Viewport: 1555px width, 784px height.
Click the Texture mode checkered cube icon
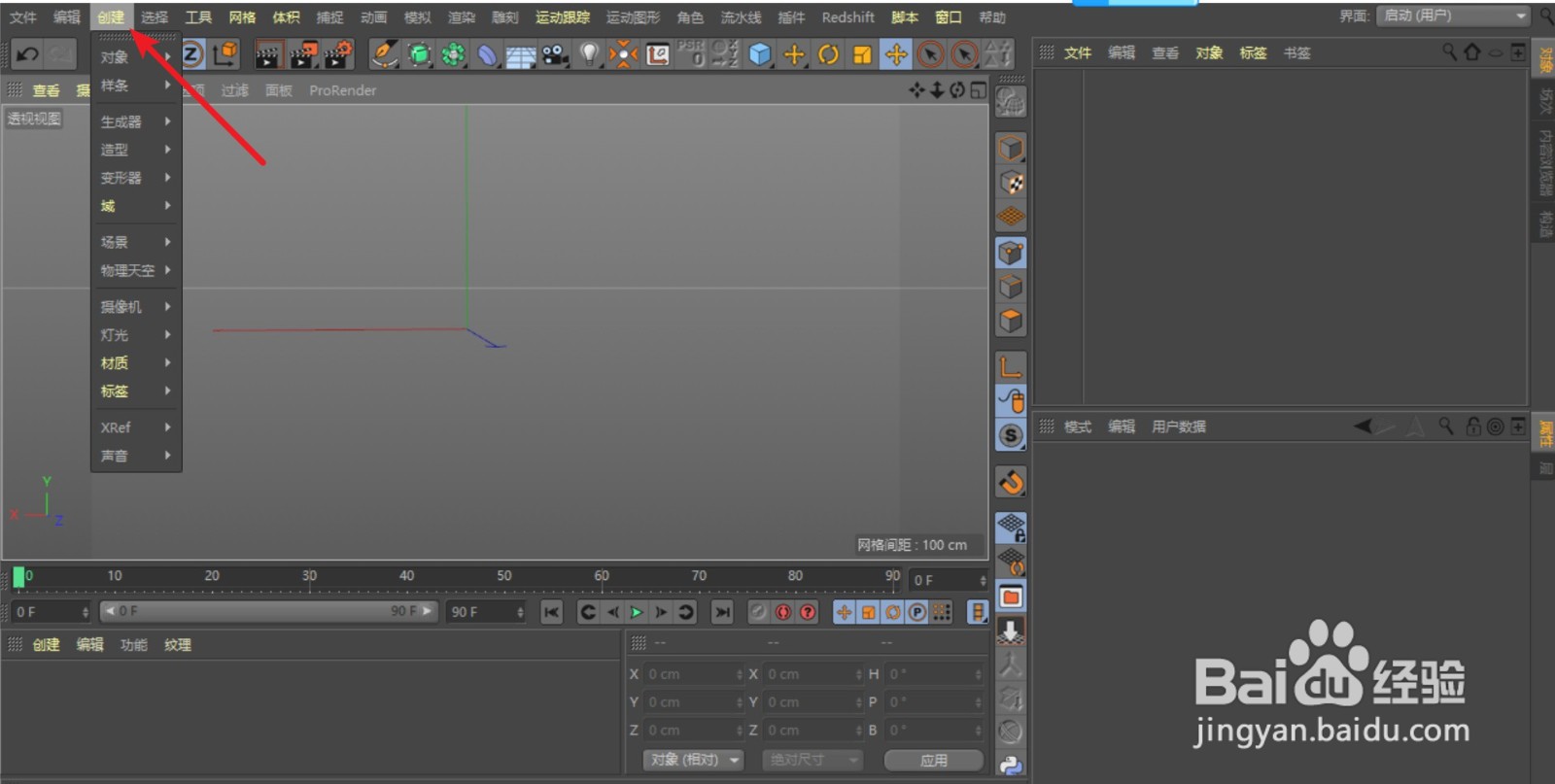click(1011, 183)
